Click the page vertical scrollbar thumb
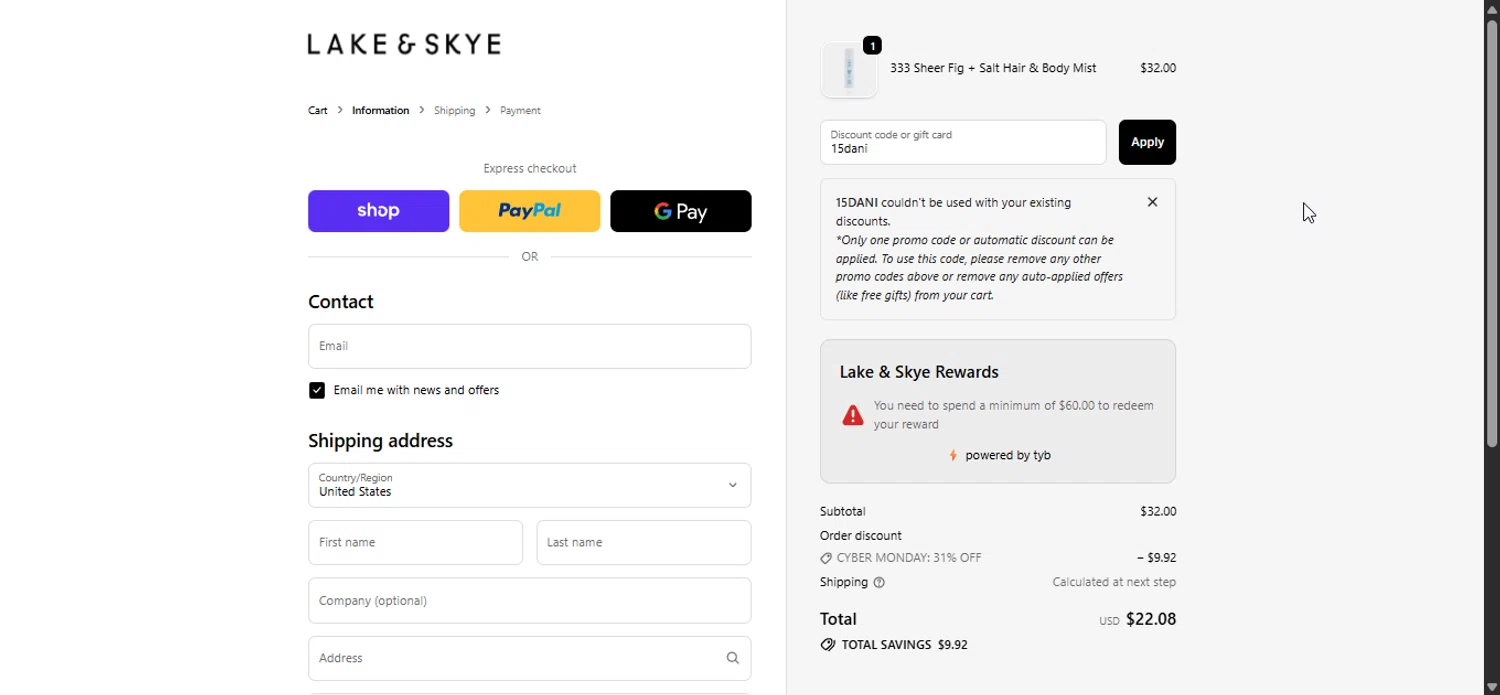1500x695 pixels. click(x=1491, y=232)
